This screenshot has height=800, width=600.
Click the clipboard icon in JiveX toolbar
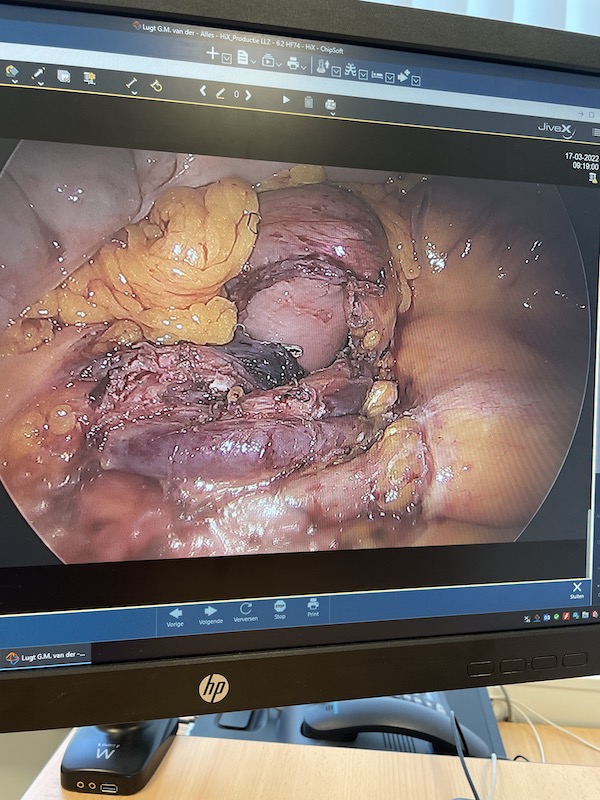tap(309, 102)
